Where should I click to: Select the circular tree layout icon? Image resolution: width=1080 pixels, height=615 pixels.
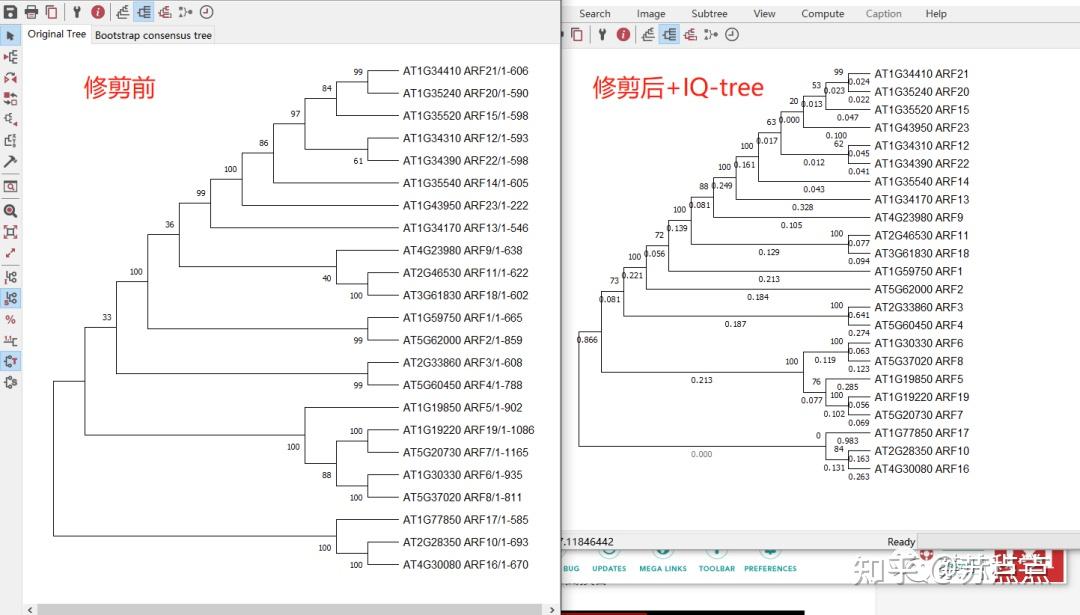(163, 11)
